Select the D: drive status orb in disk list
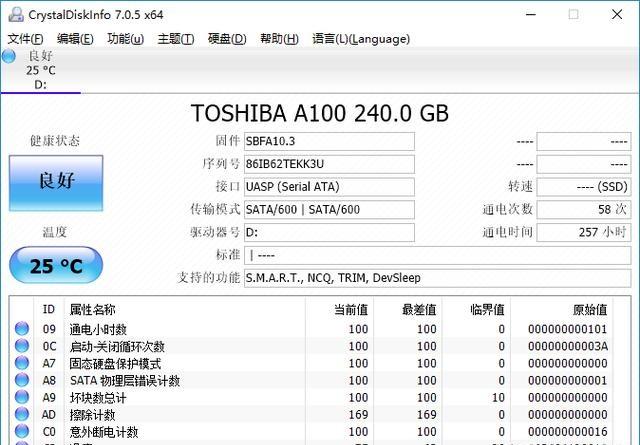 coord(9,56)
